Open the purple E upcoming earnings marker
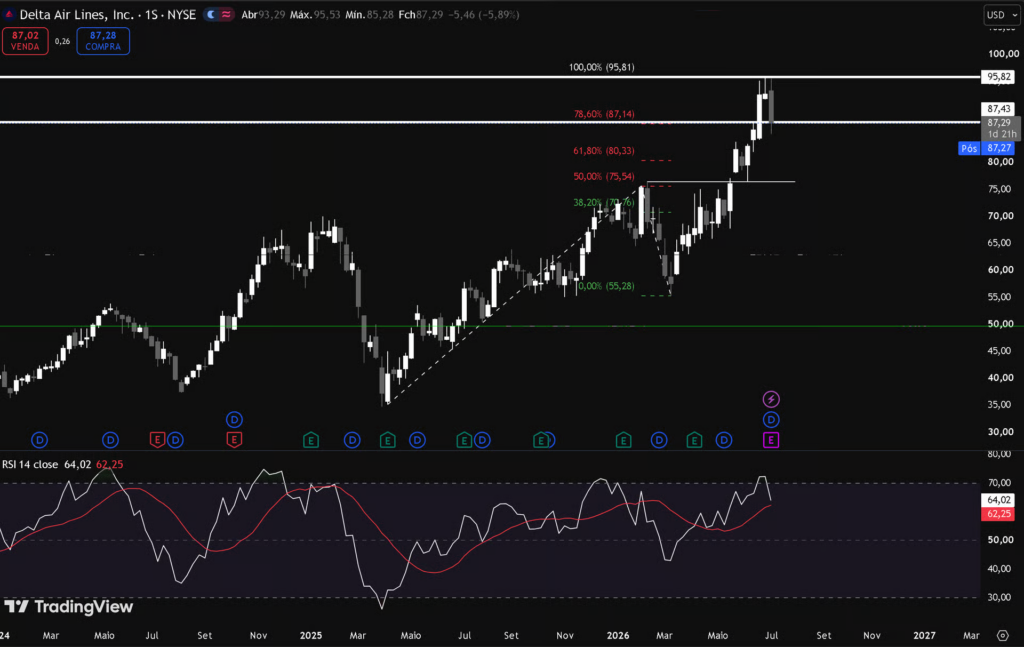Viewport: 1024px width, 647px height. pos(771,440)
